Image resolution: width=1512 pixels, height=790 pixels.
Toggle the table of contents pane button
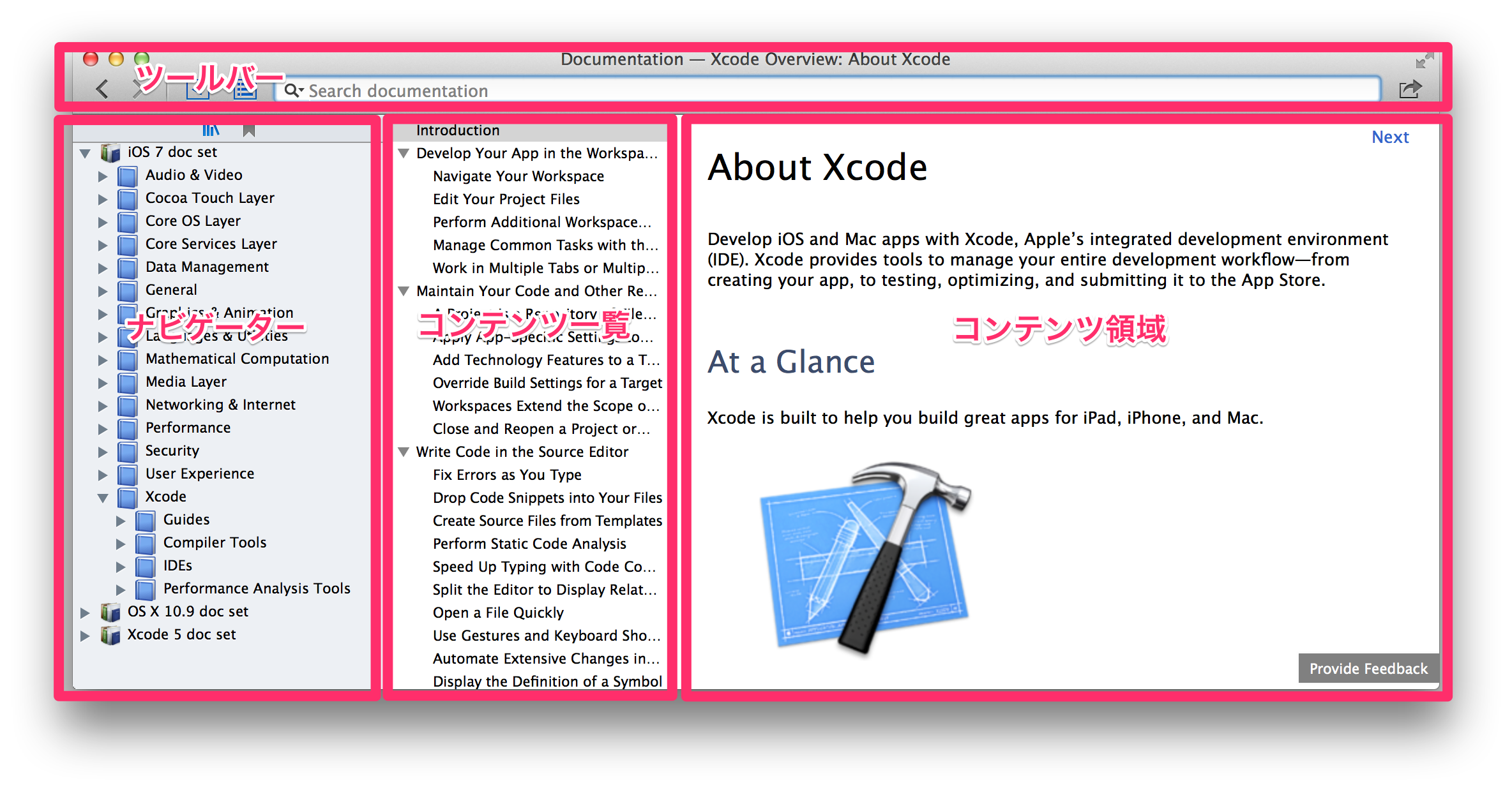245,91
